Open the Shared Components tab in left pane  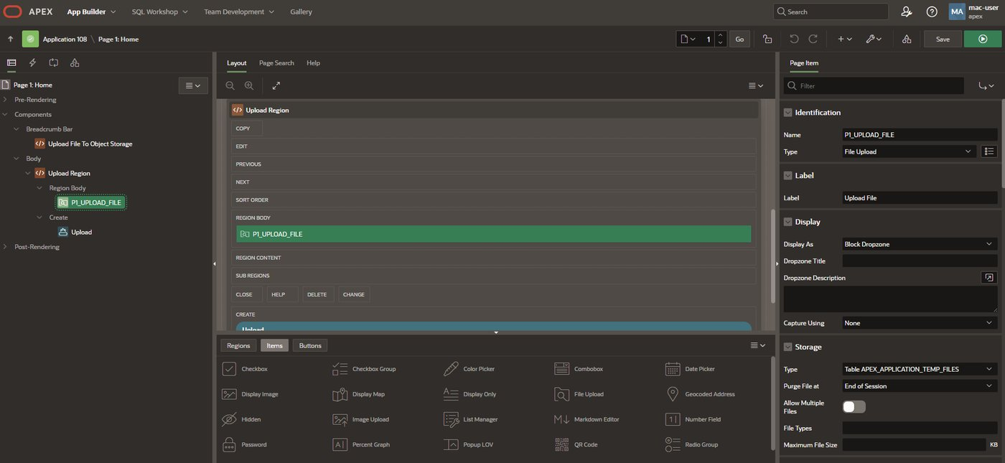pos(74,63)
